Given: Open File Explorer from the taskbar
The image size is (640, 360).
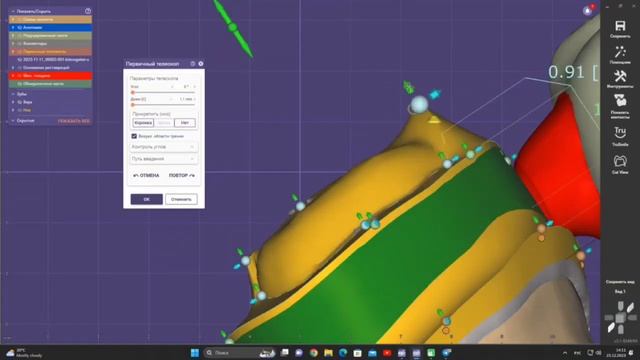Looking at the screenshot, I should click(328, 353).
